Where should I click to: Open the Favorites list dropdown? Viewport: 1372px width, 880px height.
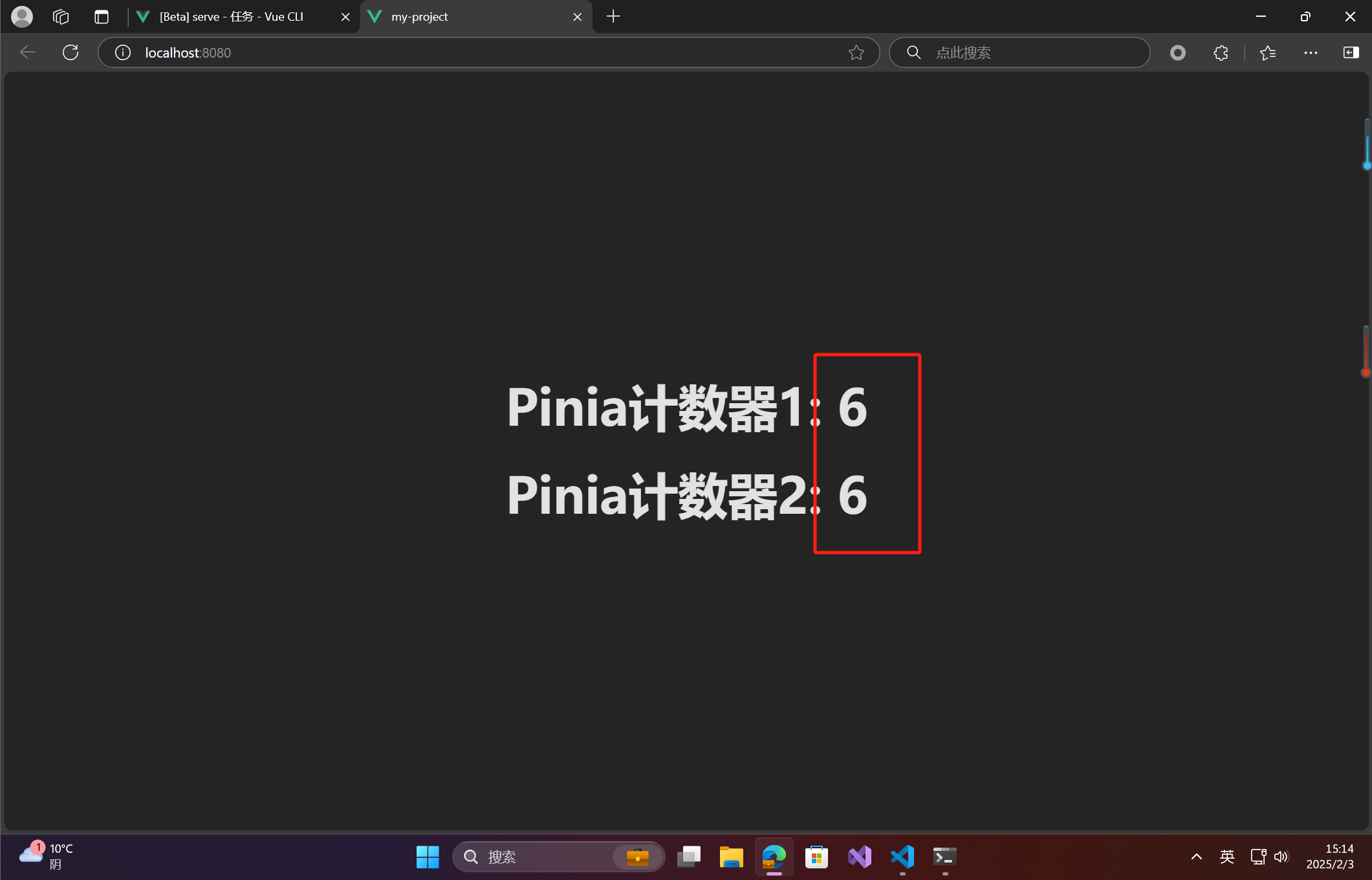[1267, 52]
